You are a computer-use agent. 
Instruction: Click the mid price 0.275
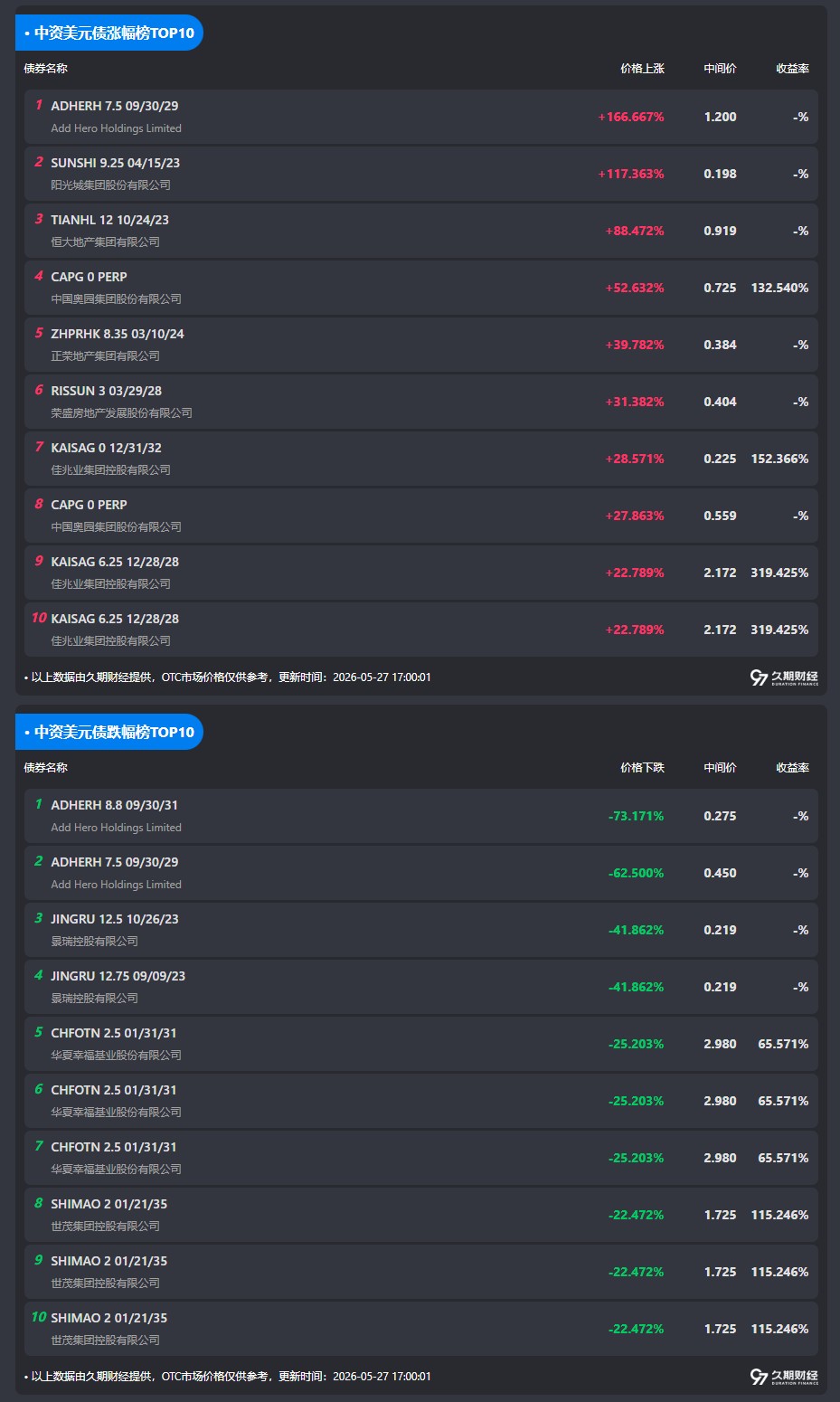tap(720, 817)
